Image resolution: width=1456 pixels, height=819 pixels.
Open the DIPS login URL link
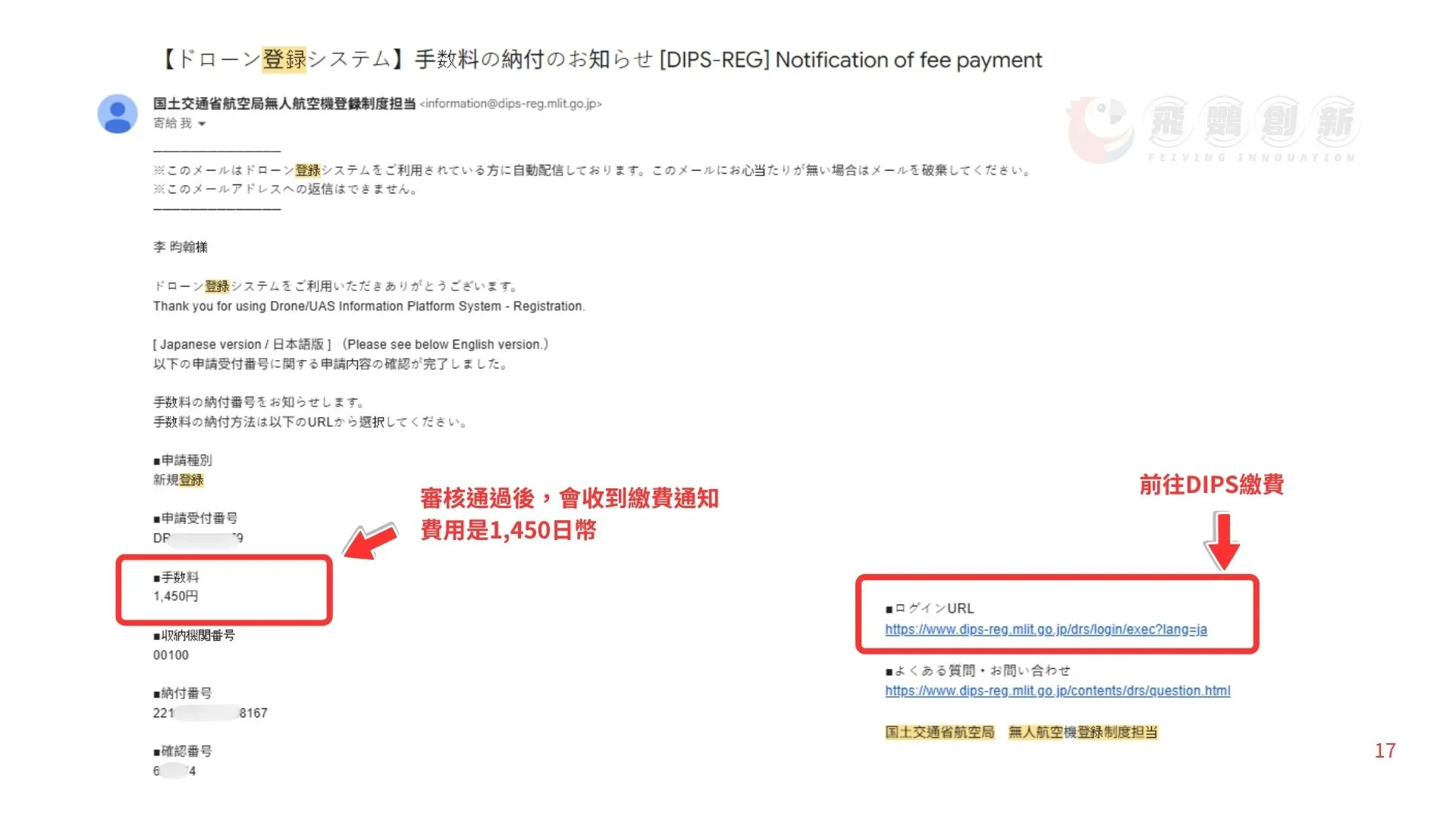click(x=1046, y=629)
